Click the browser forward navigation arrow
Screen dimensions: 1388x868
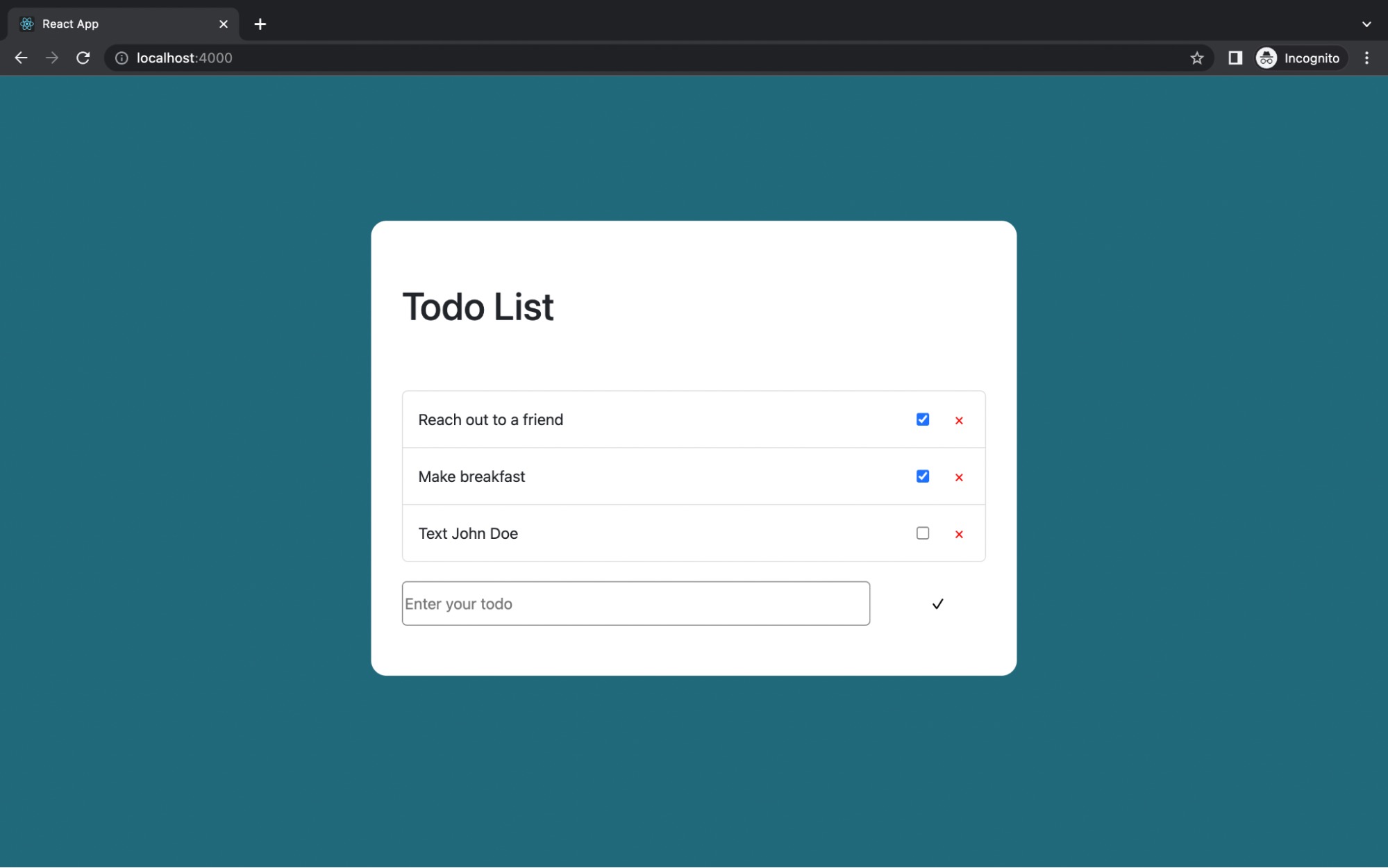pos(50,57)
